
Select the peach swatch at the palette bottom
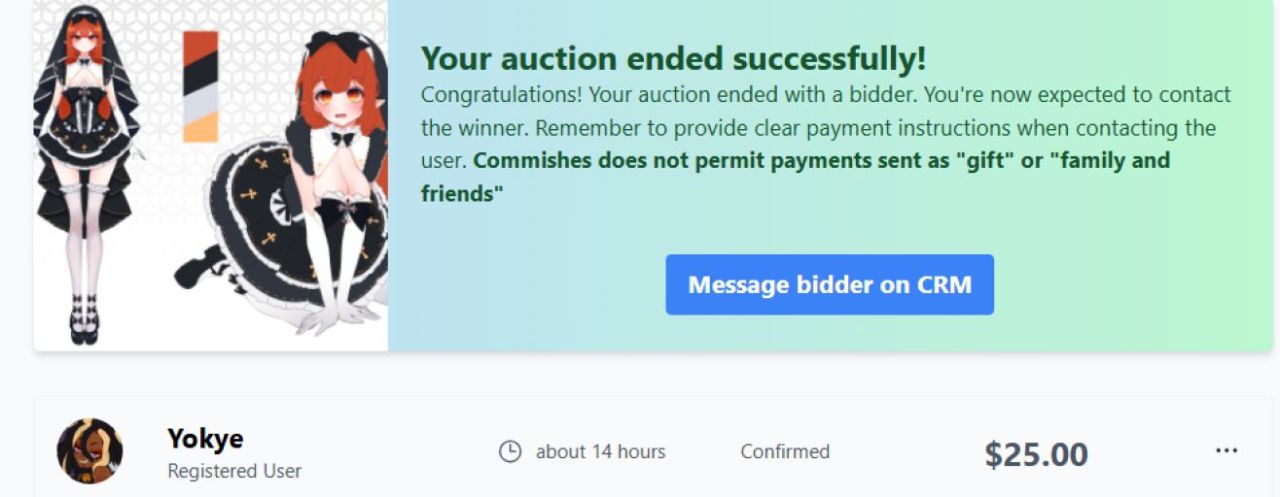[200, 128]
